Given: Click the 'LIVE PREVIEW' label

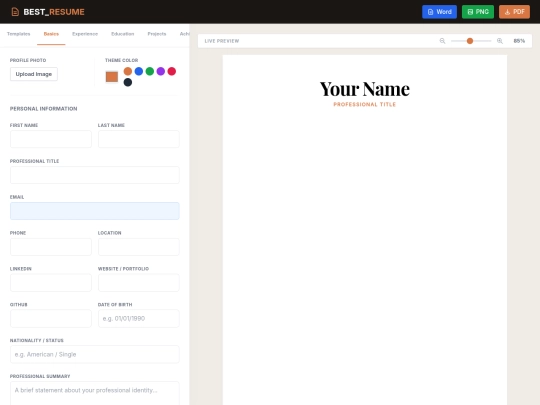Looking at the screenshot, I should coord(222,41).
